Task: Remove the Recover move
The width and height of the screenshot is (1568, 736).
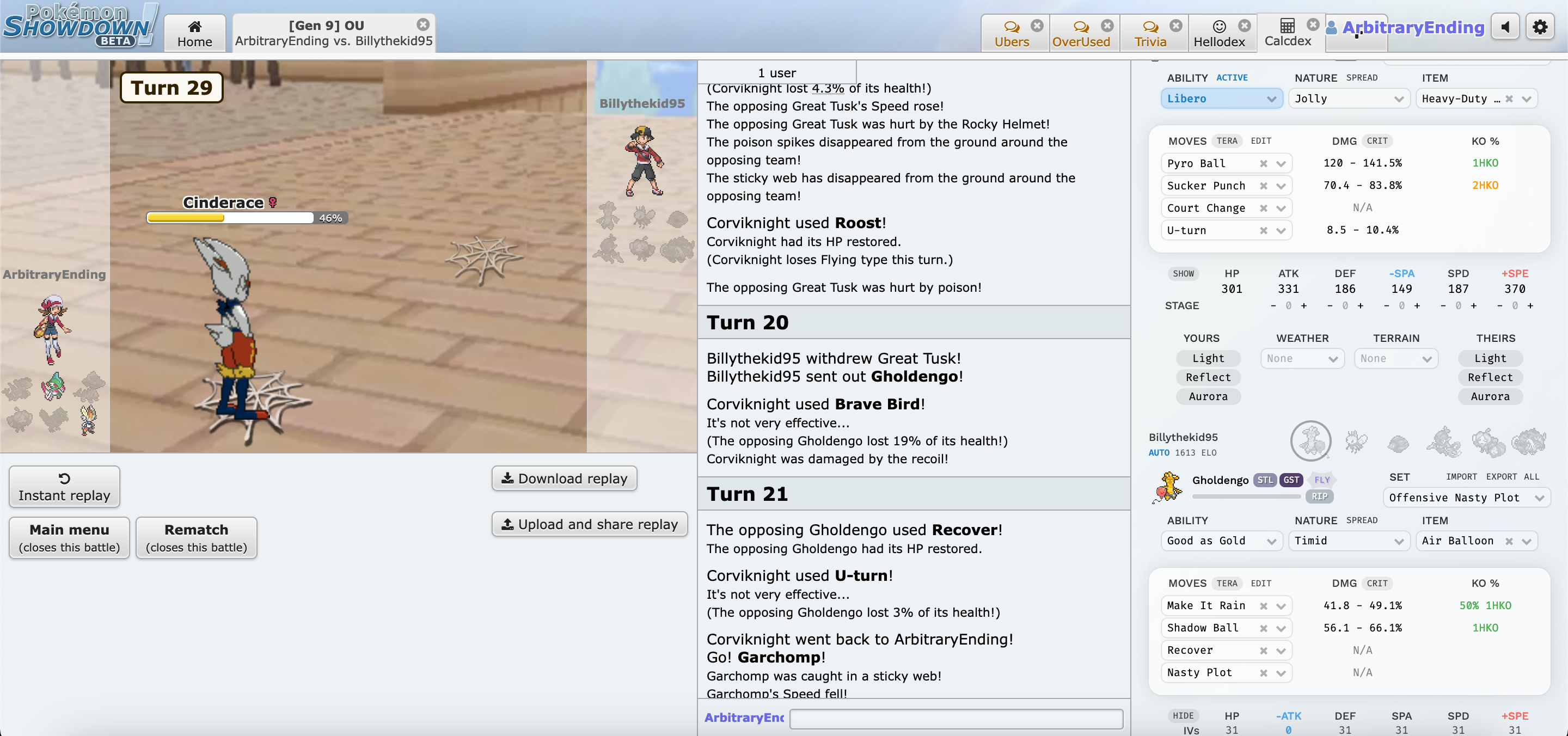Action: (x=1264, y=650)
